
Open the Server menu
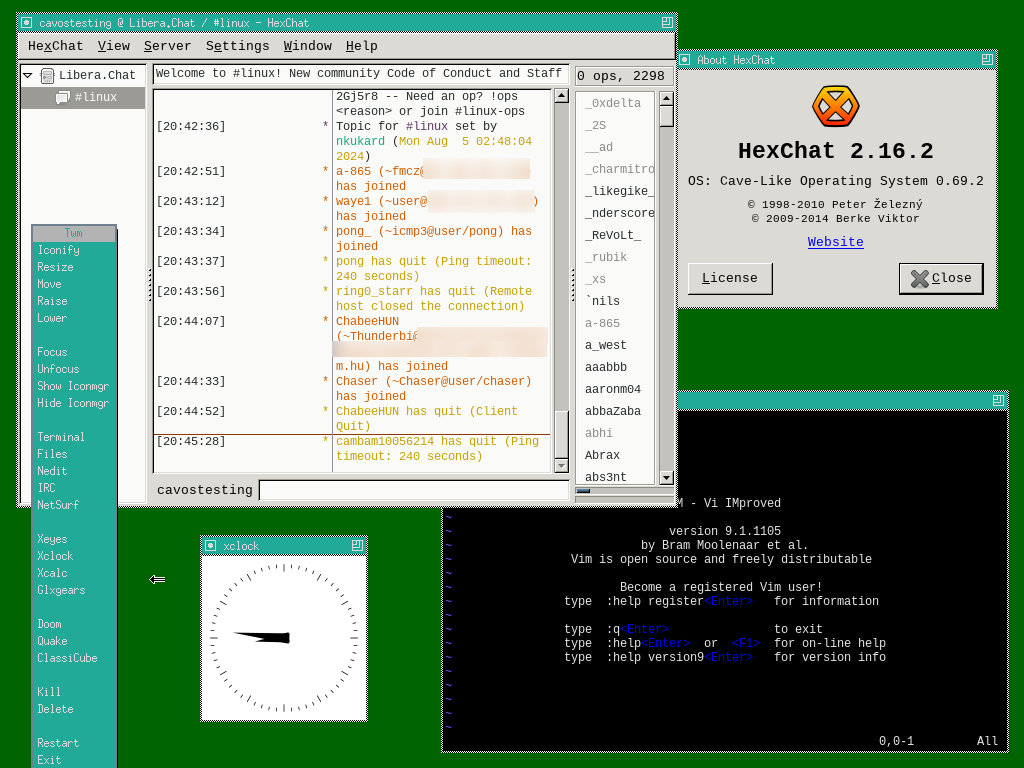point(167,45)
